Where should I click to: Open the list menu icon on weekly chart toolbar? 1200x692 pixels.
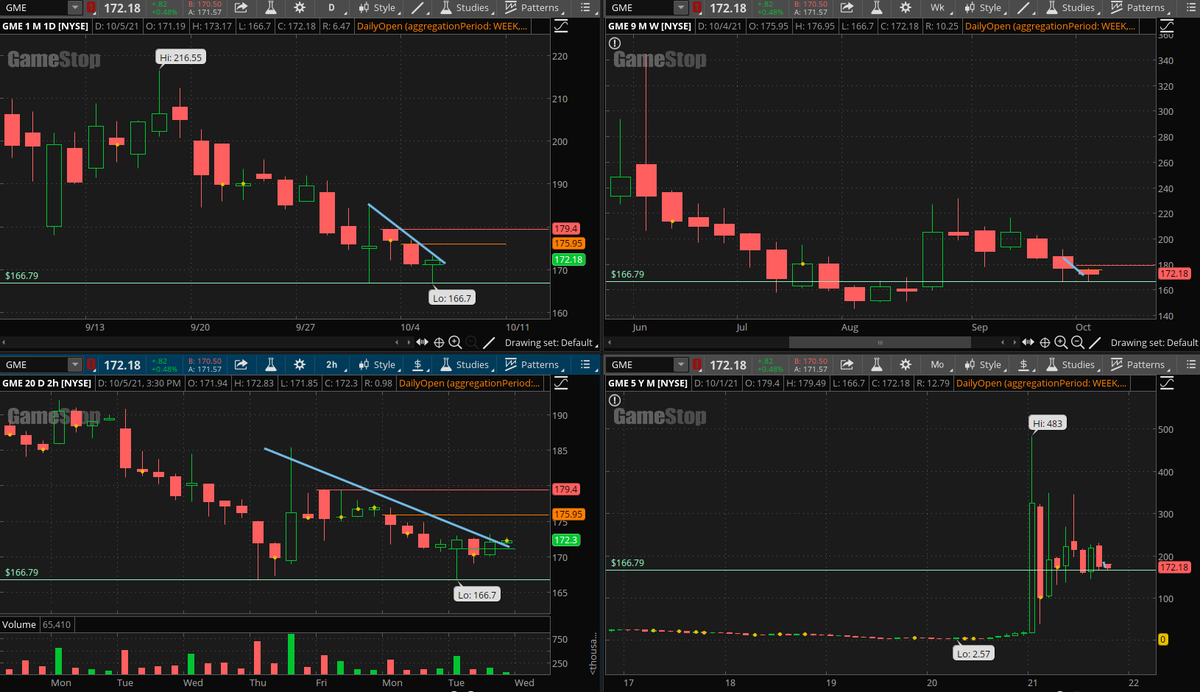point(1190,8)
